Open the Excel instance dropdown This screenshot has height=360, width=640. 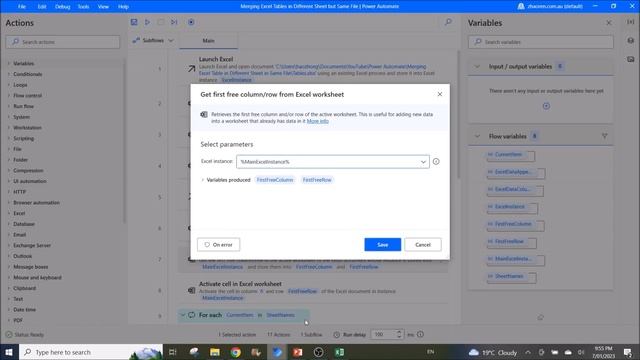click(423, 162)
